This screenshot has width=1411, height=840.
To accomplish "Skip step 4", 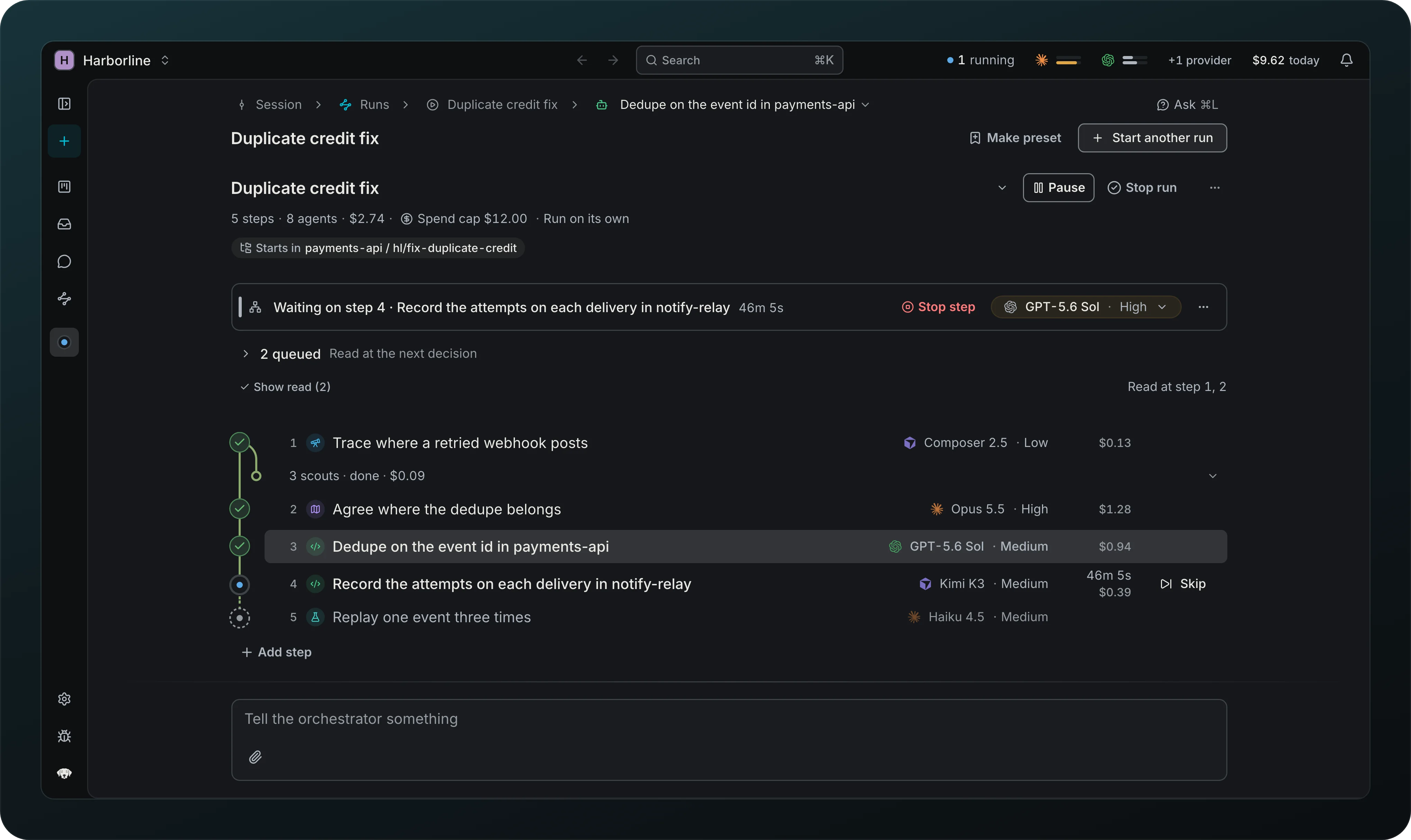I will [x=1183, y=584].
